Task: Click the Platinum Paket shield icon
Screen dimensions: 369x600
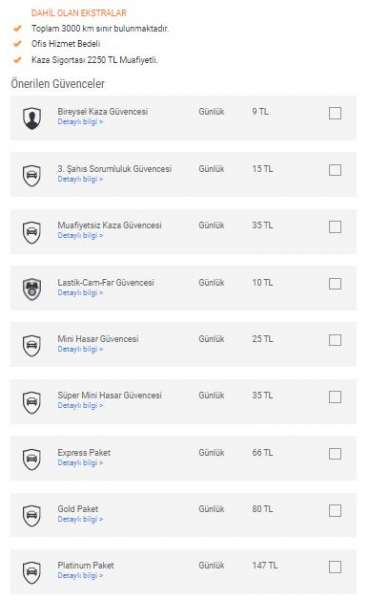Action: 32,572
